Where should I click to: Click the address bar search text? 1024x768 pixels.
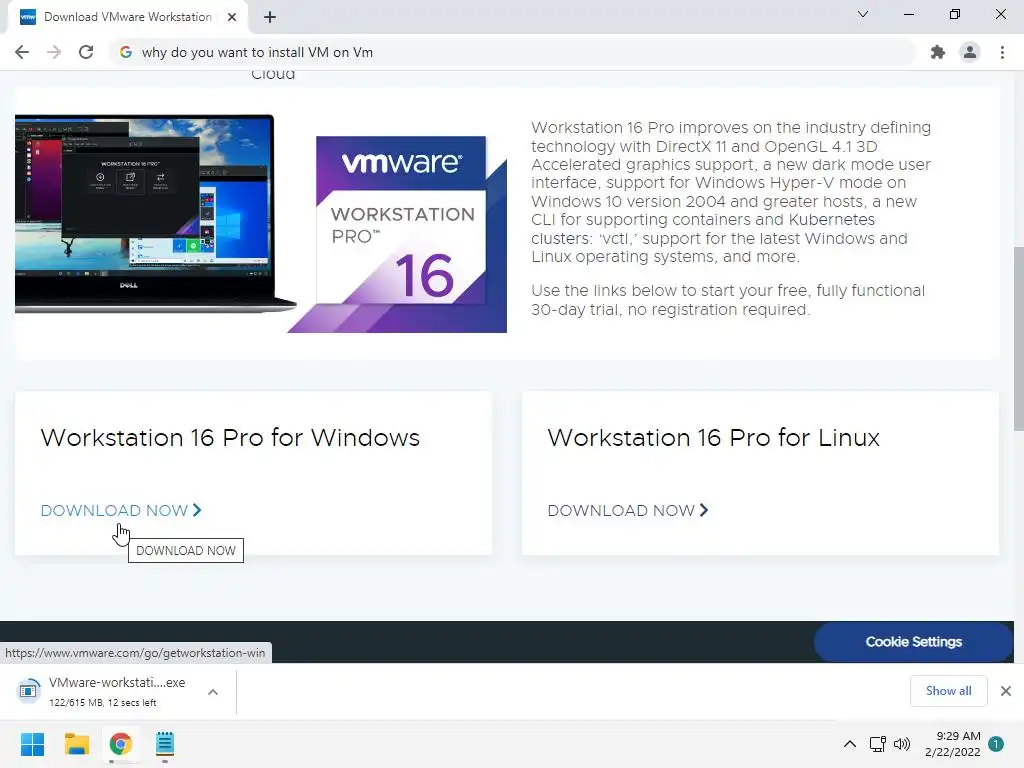pos(257,52)
